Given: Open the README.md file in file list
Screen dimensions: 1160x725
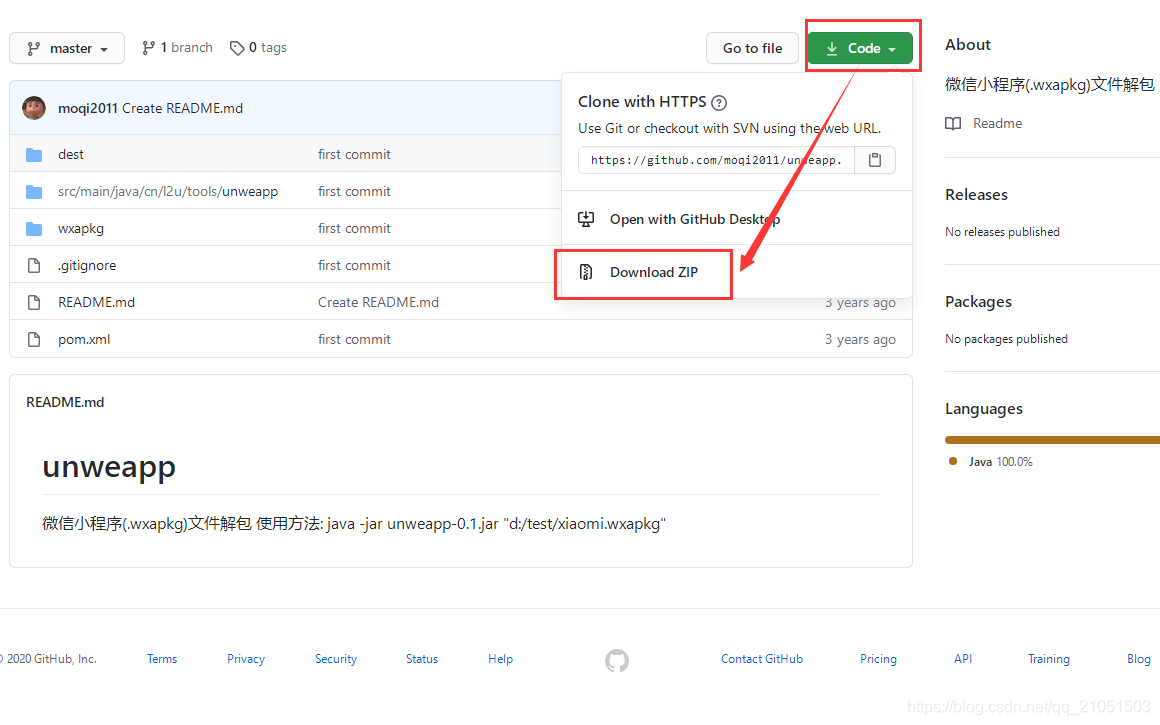Looking at the screenshot, I should 96,302.
